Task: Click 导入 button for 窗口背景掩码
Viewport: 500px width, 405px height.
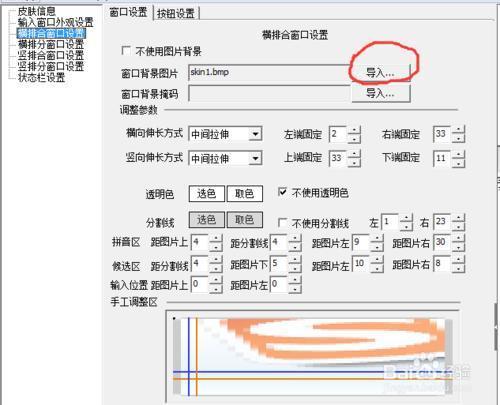Action: 380,93
